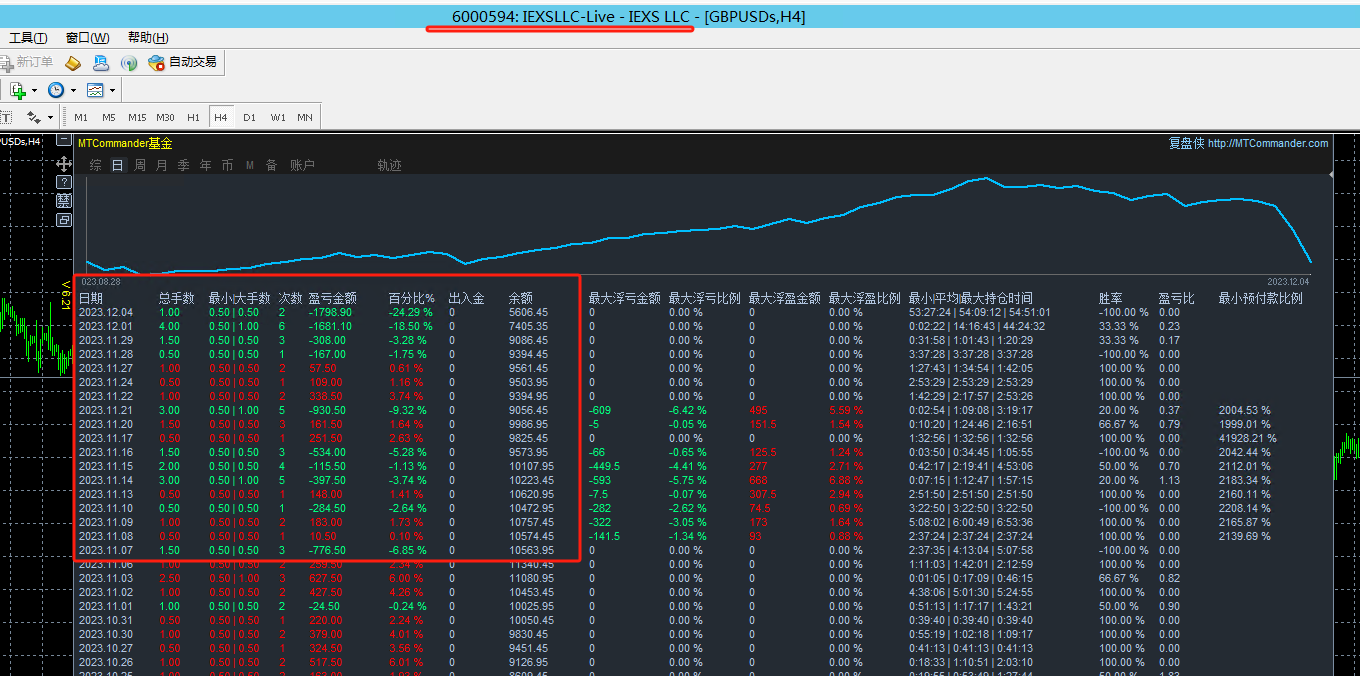Open the 账户 account tab
The image size is (1360, 676).
pyautogui.click(x=302, y=165)
